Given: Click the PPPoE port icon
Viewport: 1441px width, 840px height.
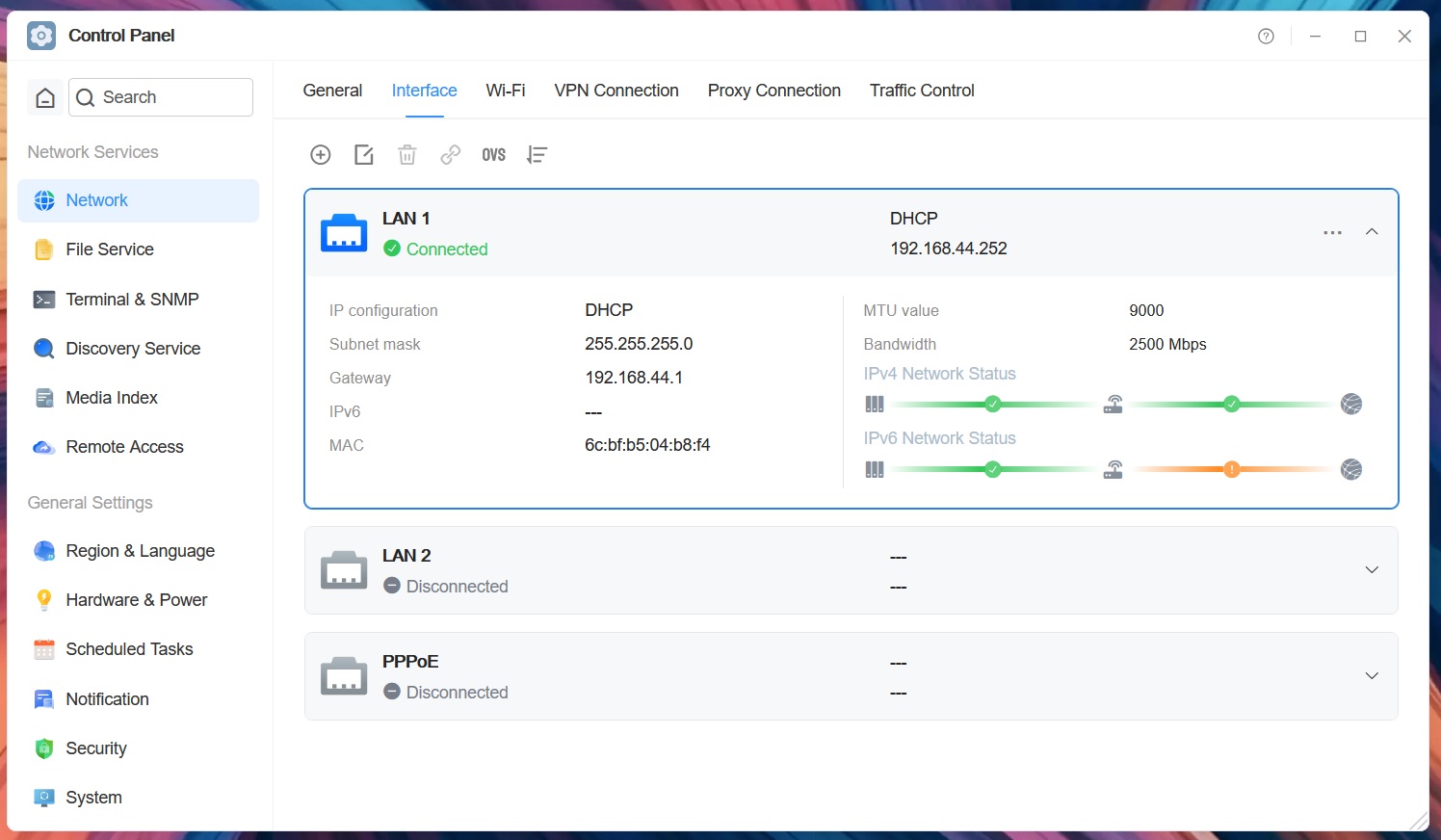Looking at the screenshot, I should coord(344,675).
